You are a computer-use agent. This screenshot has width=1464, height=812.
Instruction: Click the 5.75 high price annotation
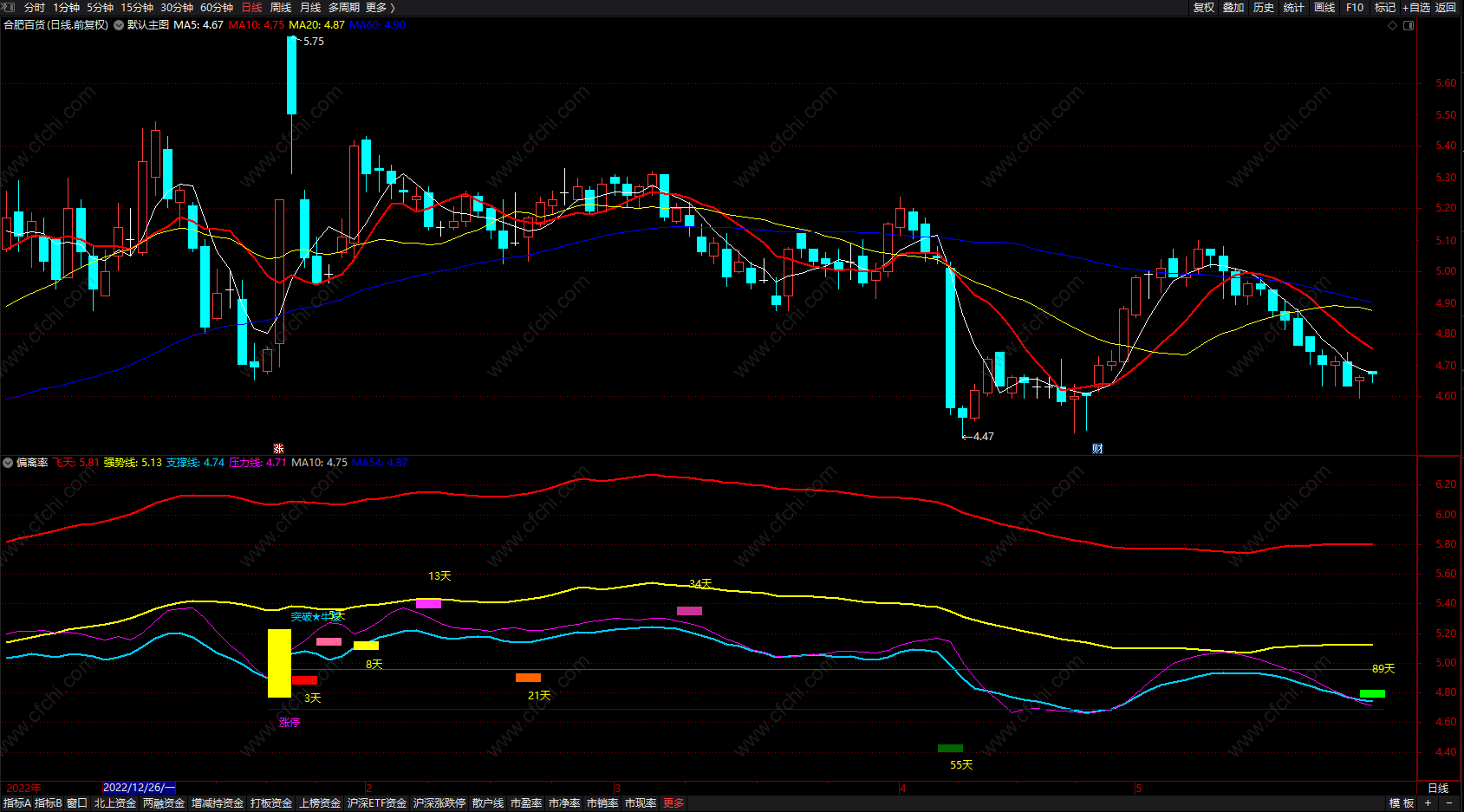[314, 41]
